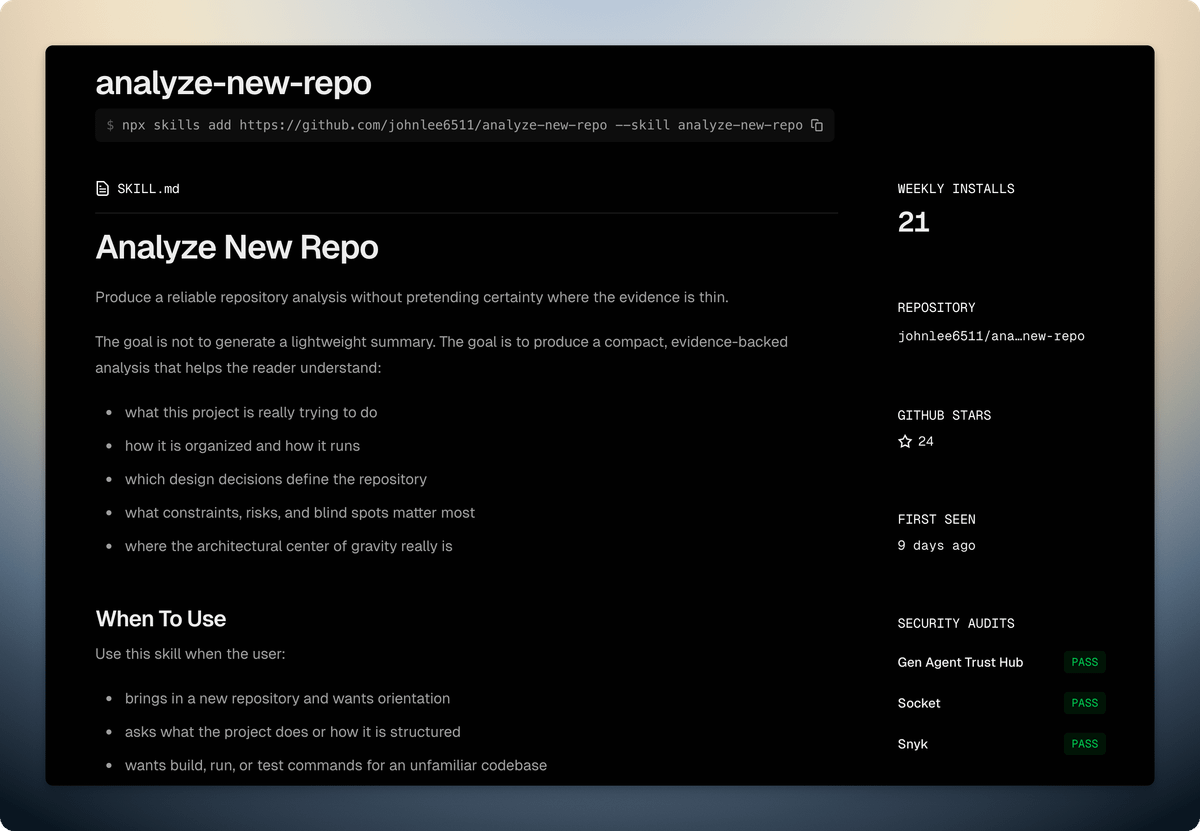Click the dollar prompt symbol in command box
The image size is (1200, 831).
click(x=110, y=125)
